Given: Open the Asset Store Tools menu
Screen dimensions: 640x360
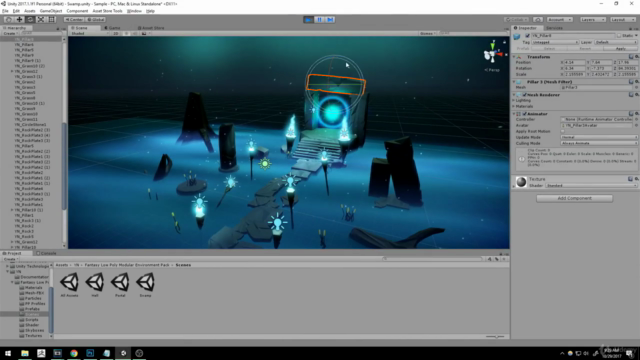Looking at the screenshot, I should pyautogui.click(x=107, y=11).
